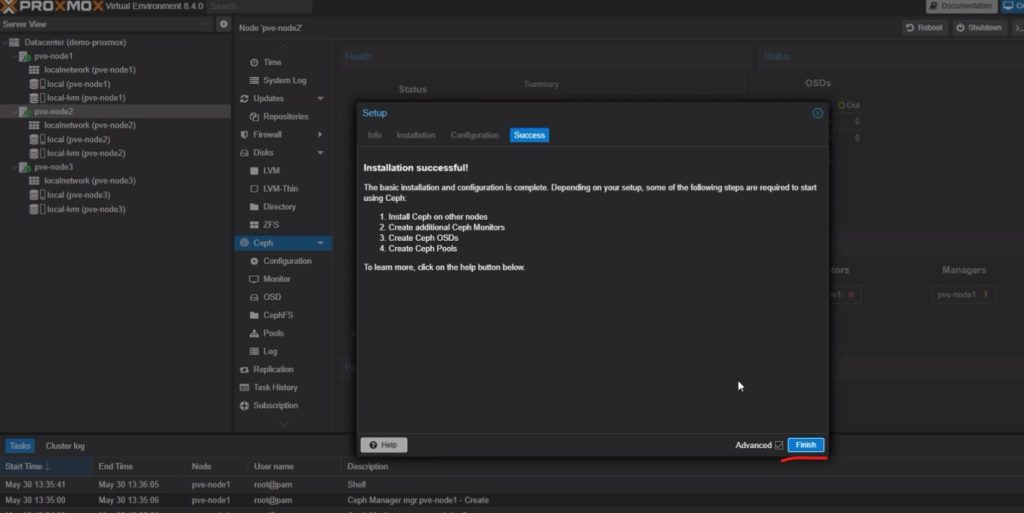The height and width of the screenshot is (513, 1024).
Task: Click the Finish button in Setup dialog
Action: coord(805,445)
